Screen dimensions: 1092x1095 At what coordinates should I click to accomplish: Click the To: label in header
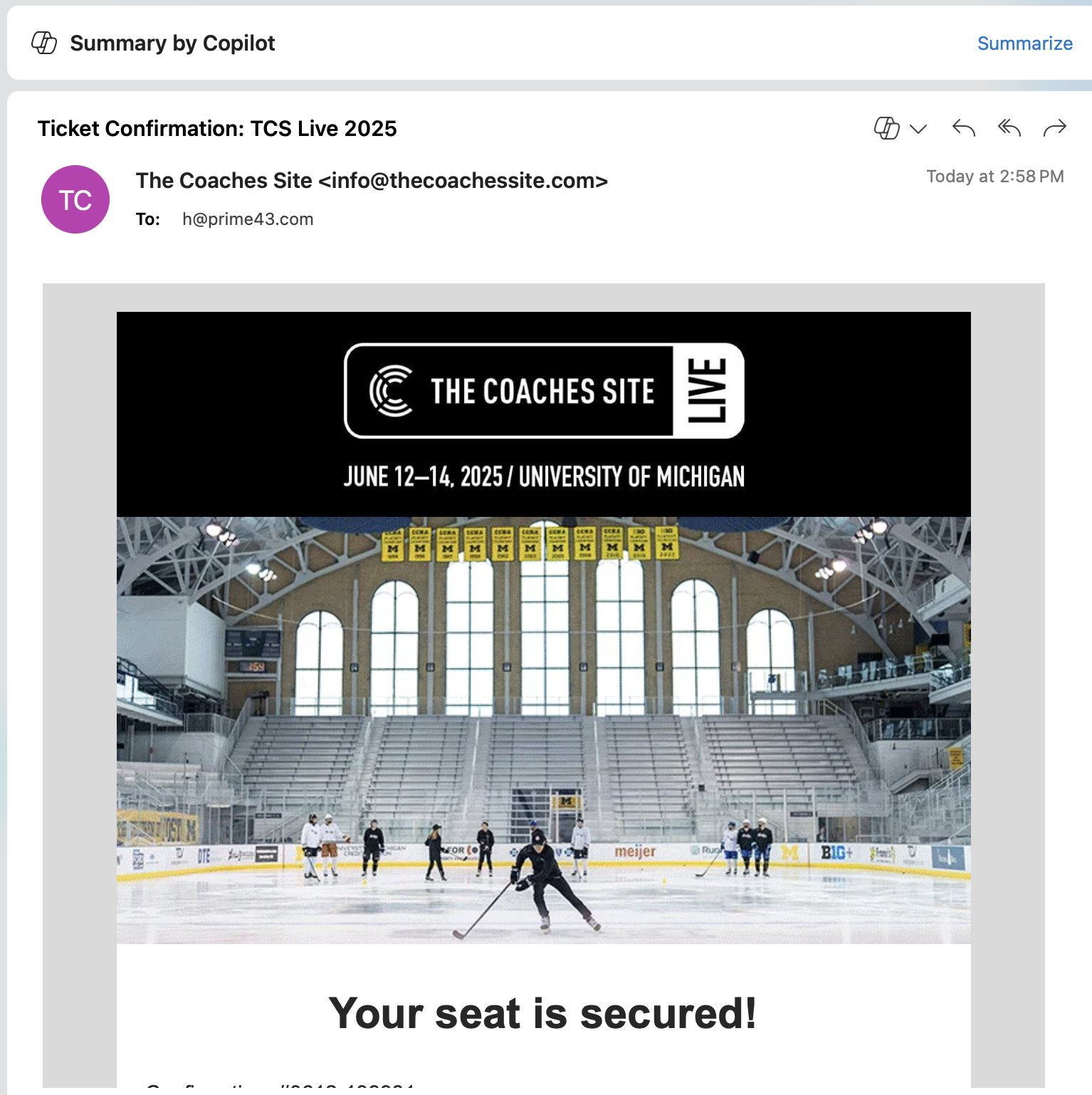148,219
